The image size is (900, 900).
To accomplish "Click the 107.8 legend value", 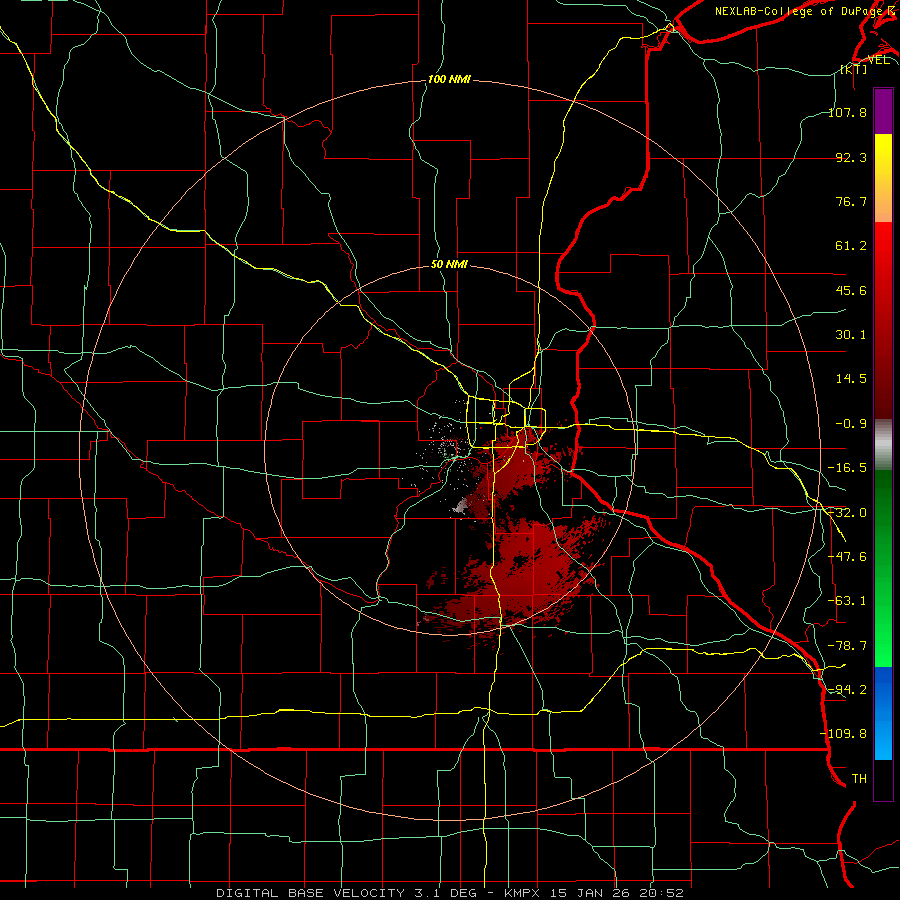I will click(x=848, y=112).
